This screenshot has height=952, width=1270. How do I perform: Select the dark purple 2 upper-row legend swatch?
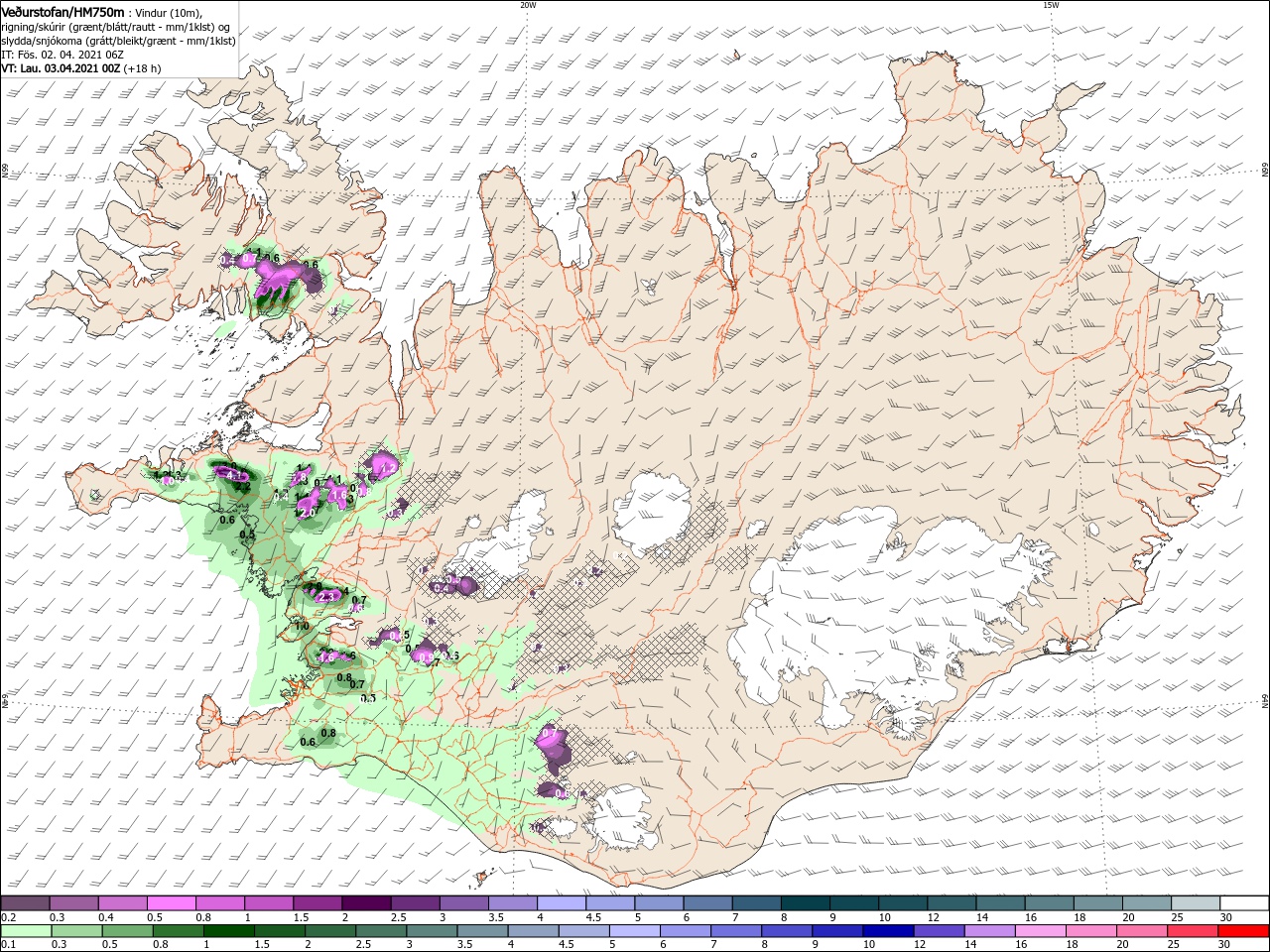tap(366, 903)
